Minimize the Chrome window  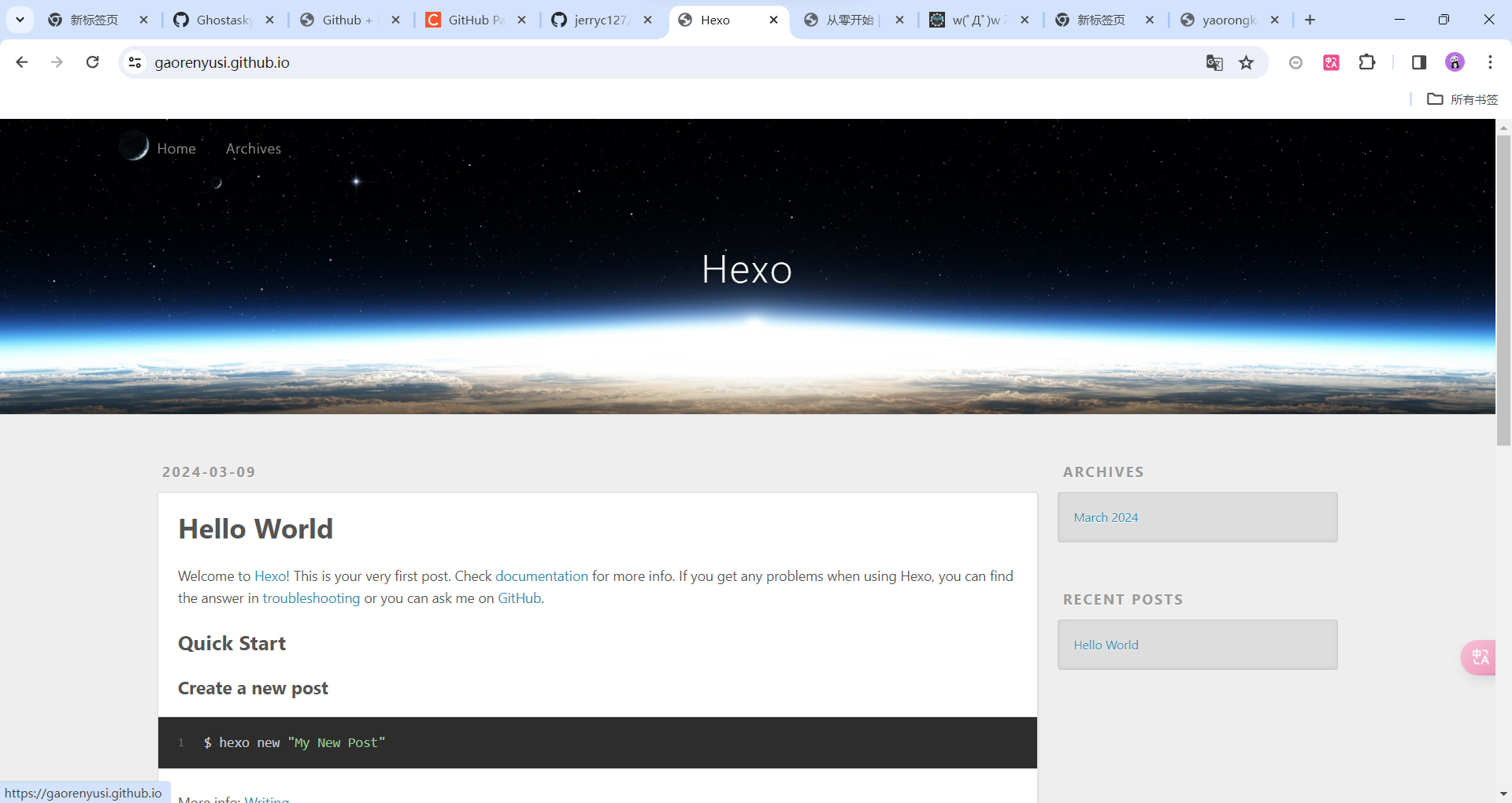[x=1399, y=20]
